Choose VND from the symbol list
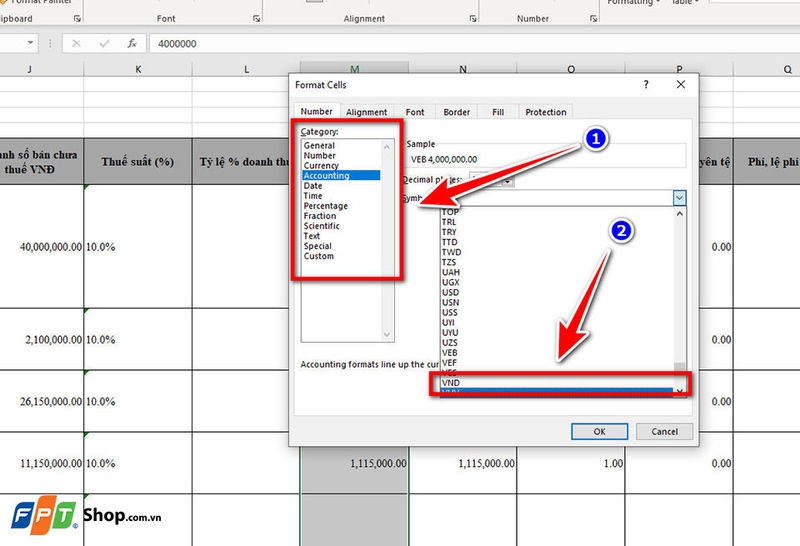Viewport: 800px width, 546px height. [x=452, y=382]
